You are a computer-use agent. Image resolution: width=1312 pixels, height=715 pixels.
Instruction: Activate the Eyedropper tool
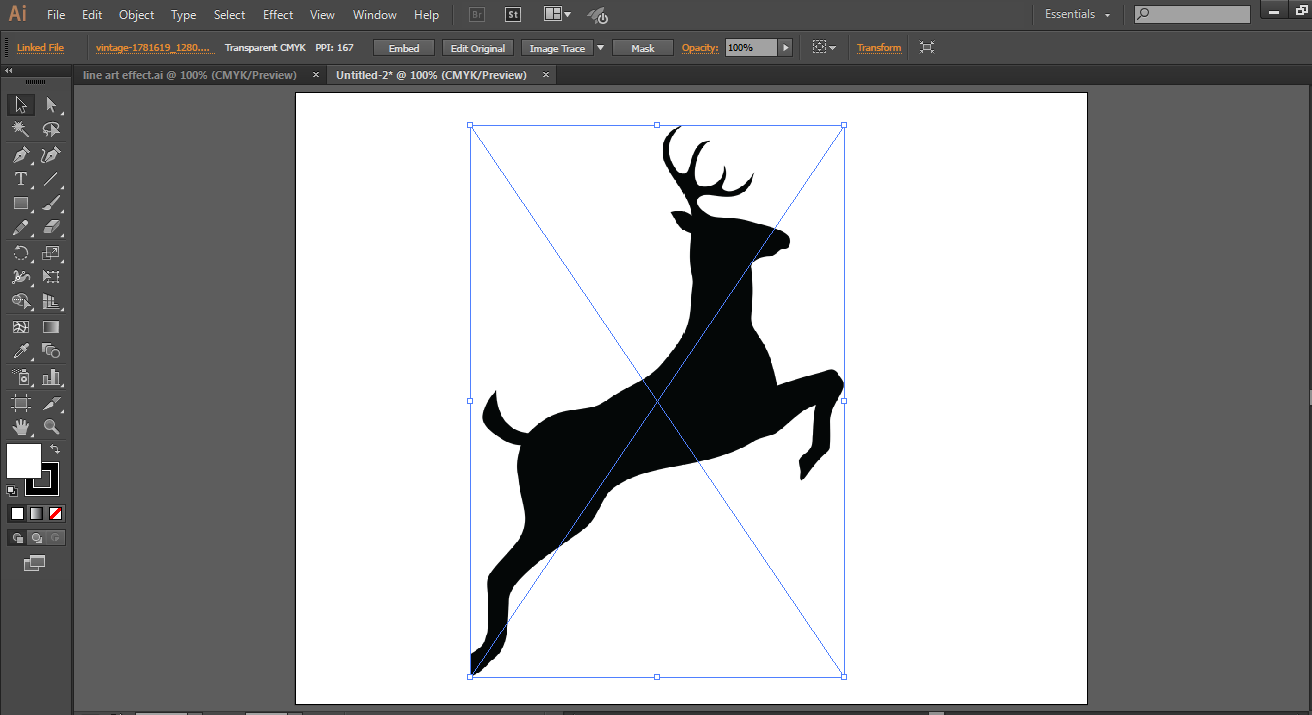(x=20, y=351)
